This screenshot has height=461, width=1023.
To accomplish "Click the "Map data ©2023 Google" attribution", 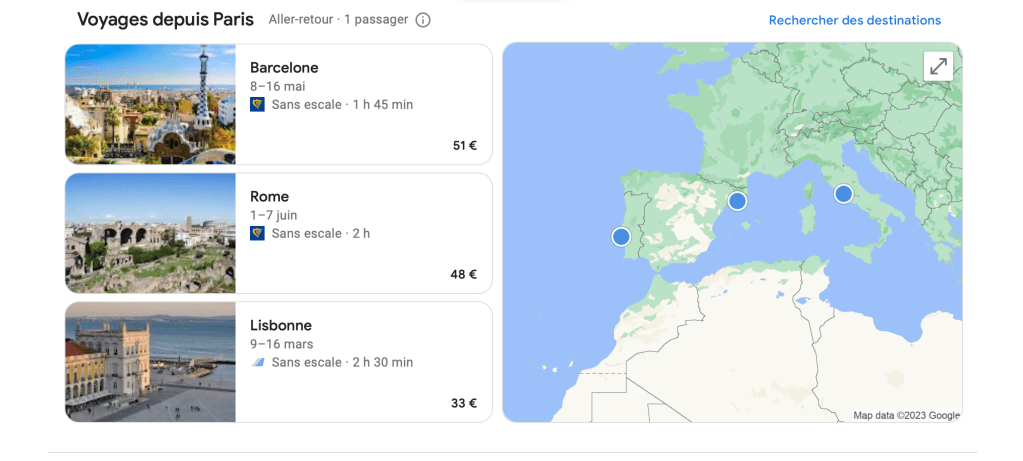I will (x=906, y=415).
